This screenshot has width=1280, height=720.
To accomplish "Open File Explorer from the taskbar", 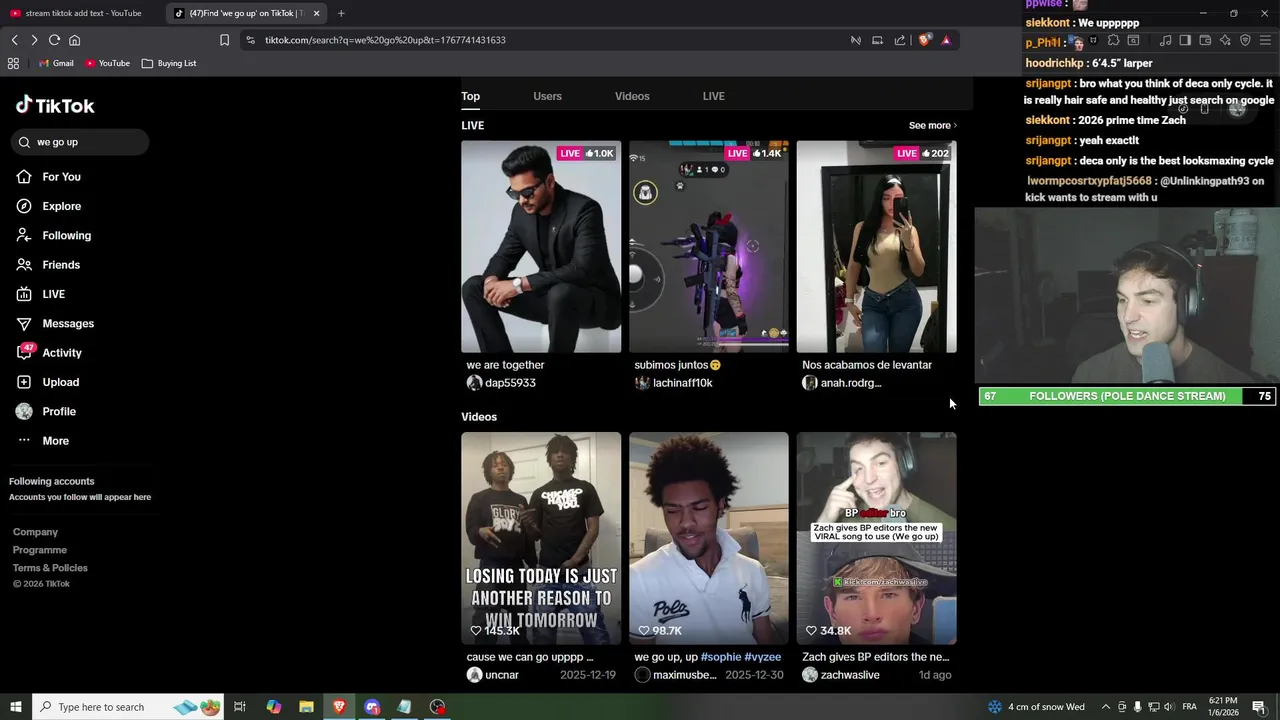I will tap(306, 707).
